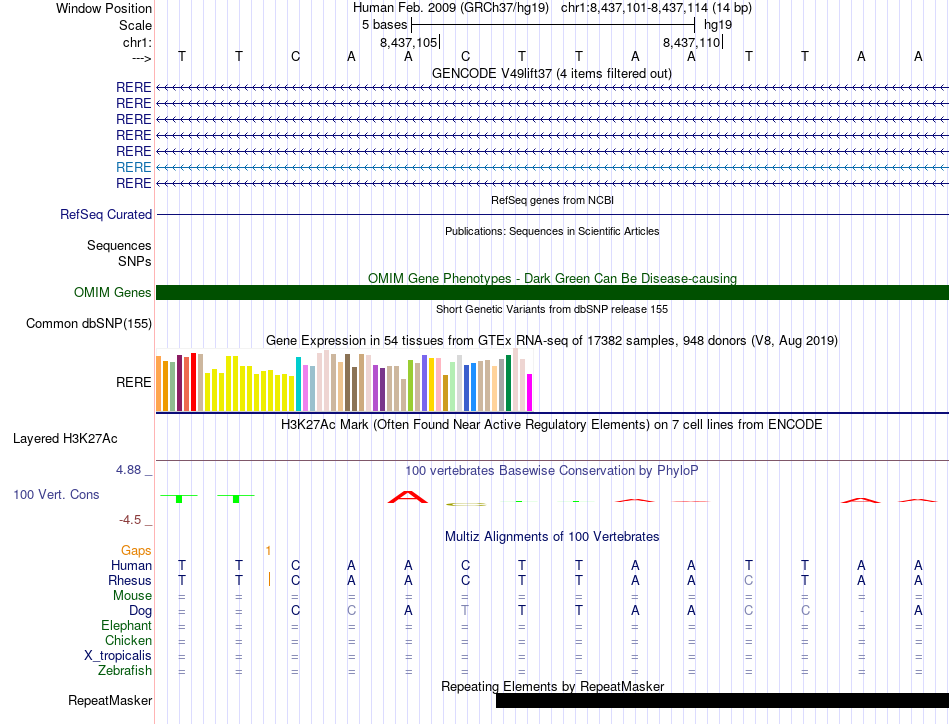Click the bright red GTEx expression bar
950x724 pixels.
click(x=193, y=382)
